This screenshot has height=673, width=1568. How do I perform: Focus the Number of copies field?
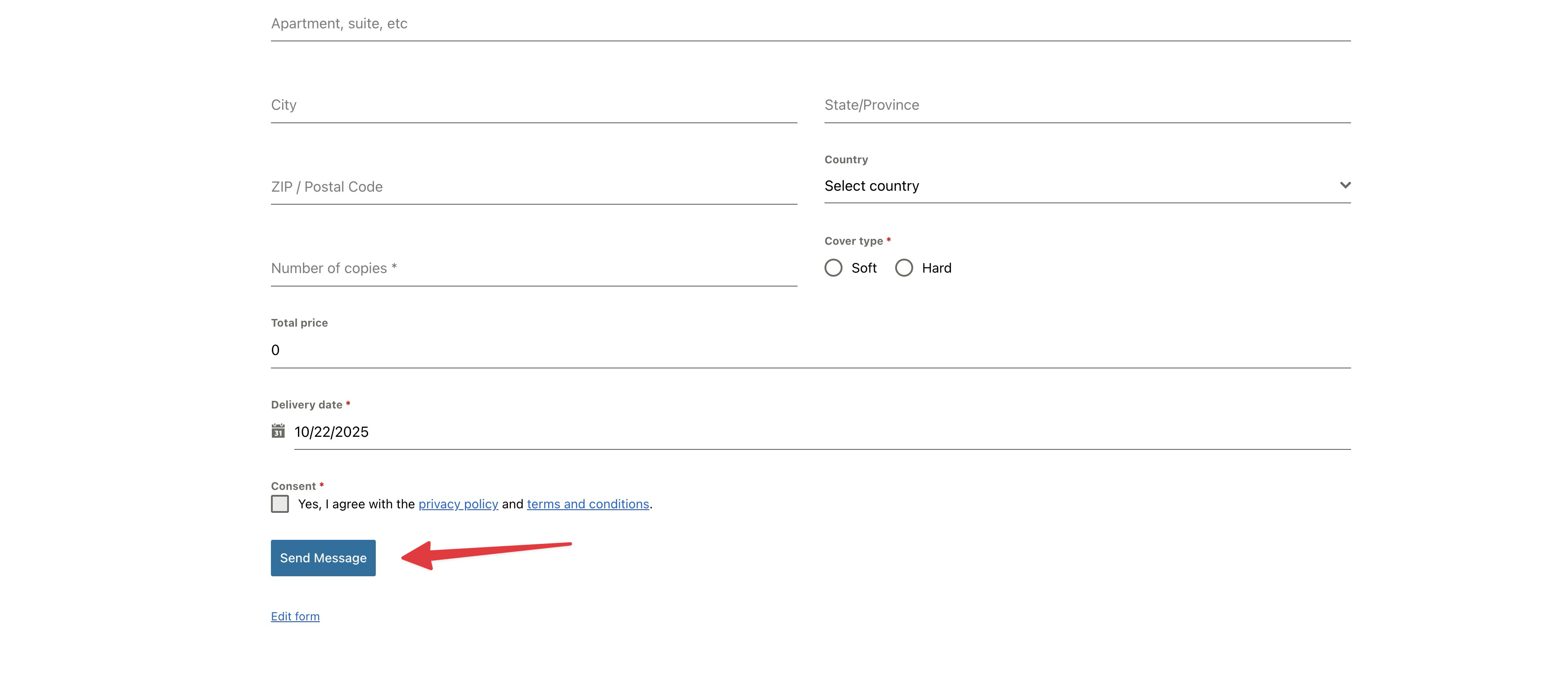(533, 269)
